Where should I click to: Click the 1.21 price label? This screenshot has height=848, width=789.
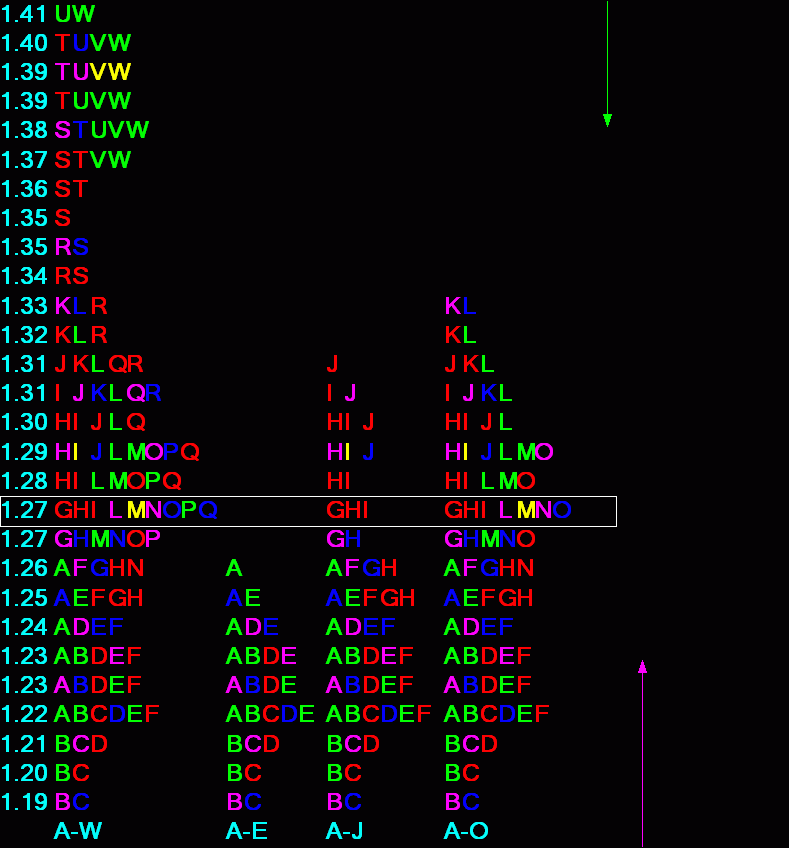24,744
